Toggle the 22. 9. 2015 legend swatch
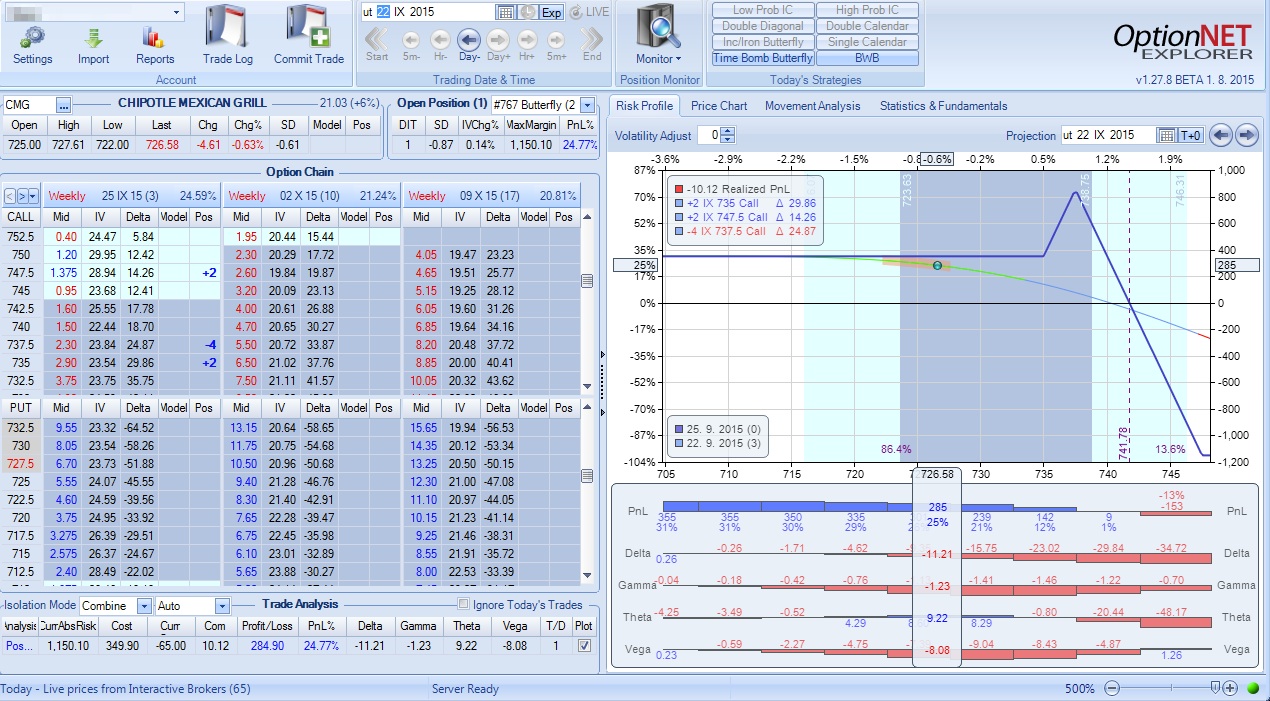 click(678, 442)
